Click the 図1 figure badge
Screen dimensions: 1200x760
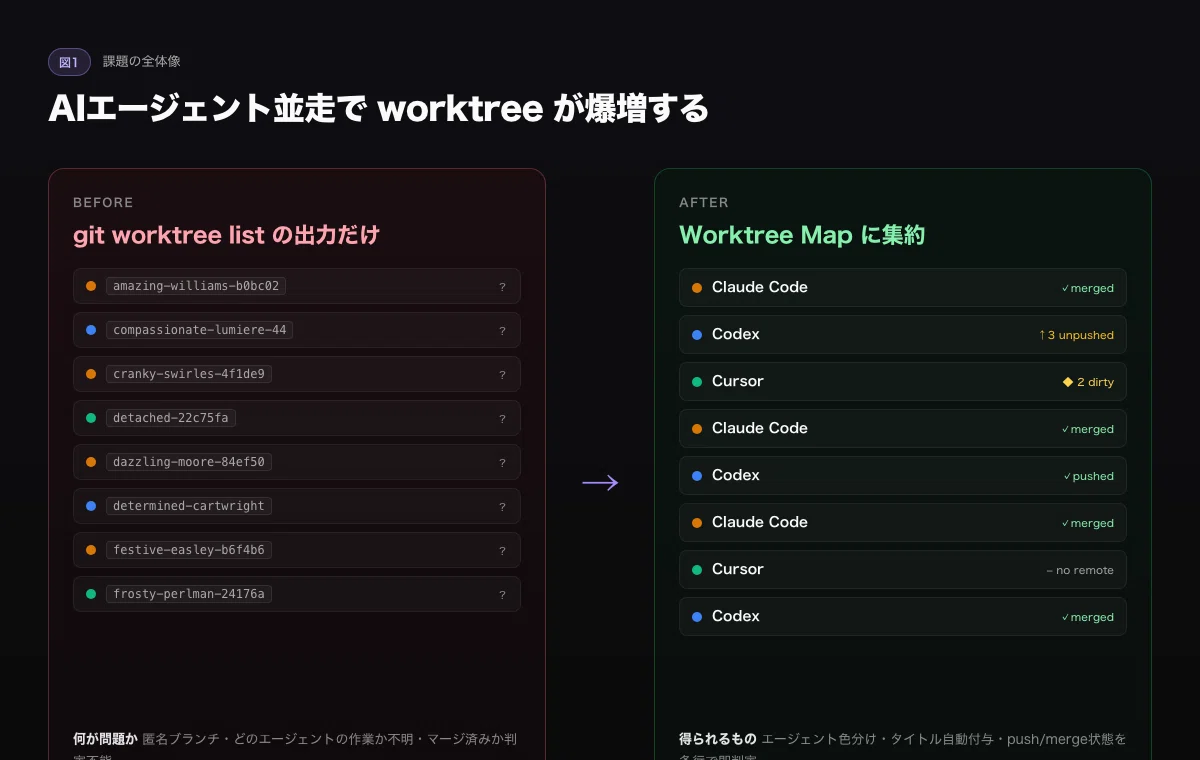click(69, 62)
